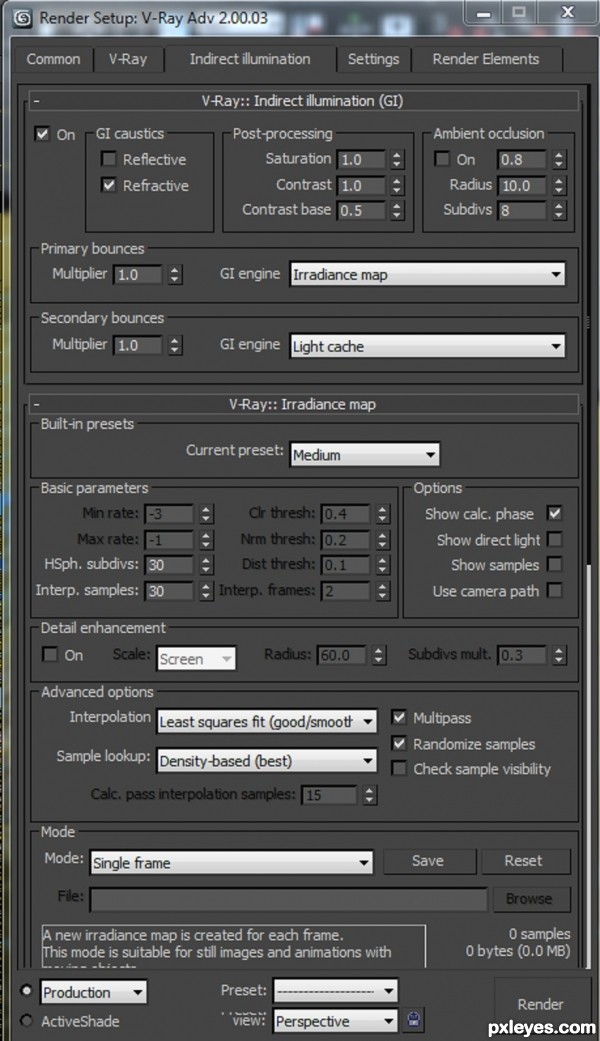
Task: Switch to the V-Ray tab
Action: [128, 59]
